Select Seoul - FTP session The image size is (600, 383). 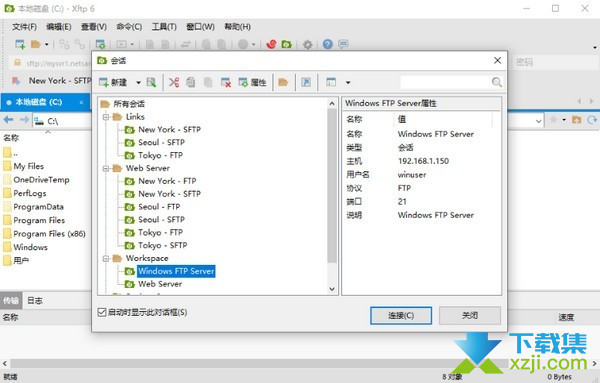(159, 207)
